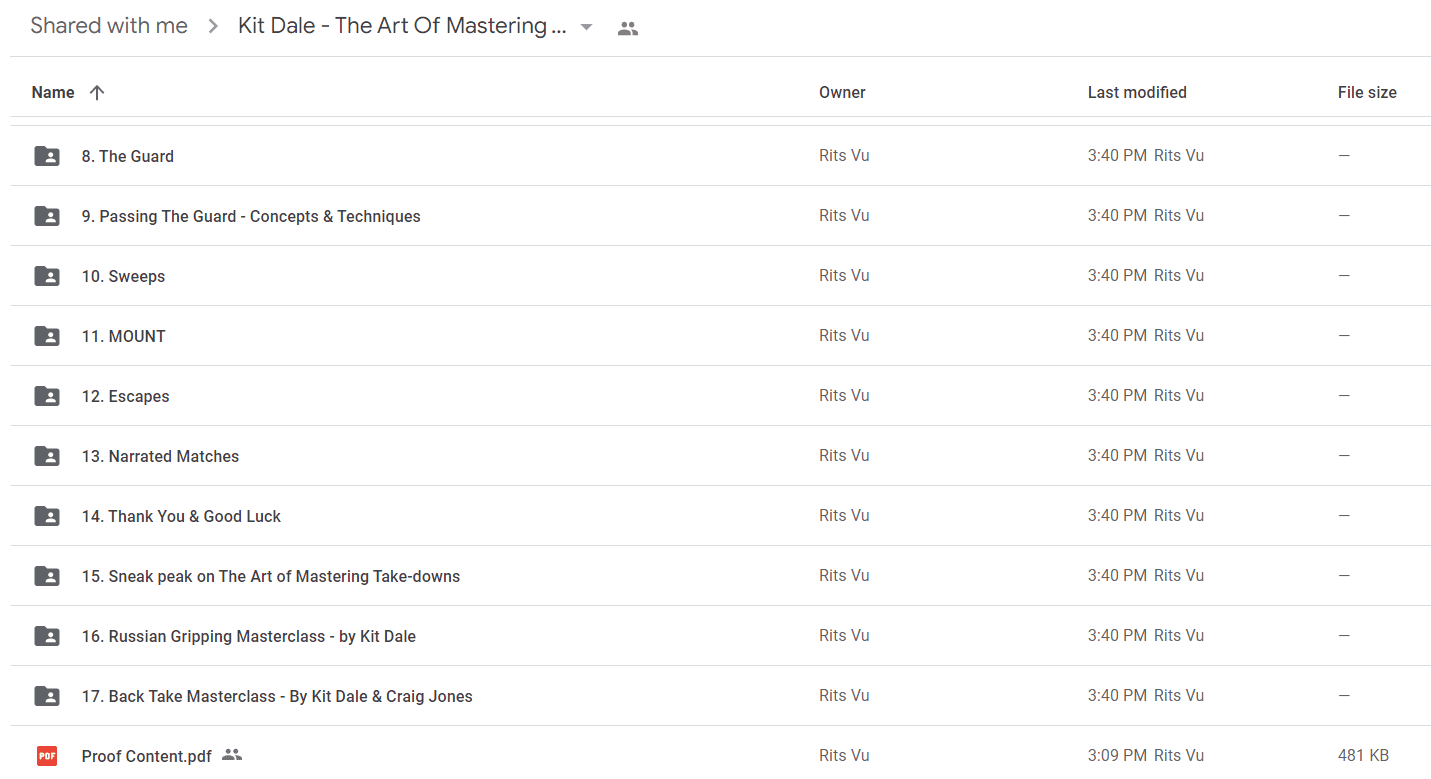Sort files by Last modified header
Screen dimensions: 1431x779
click(x=1137, y=92)
